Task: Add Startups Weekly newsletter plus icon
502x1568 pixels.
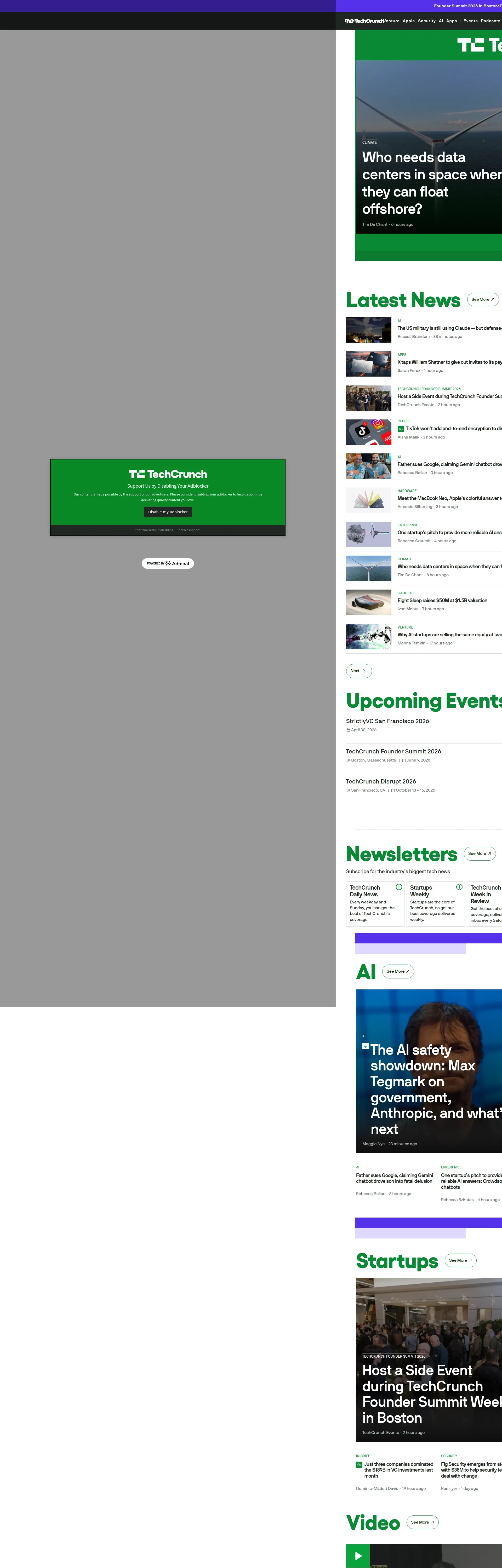Action: click(x=459, y=887)
